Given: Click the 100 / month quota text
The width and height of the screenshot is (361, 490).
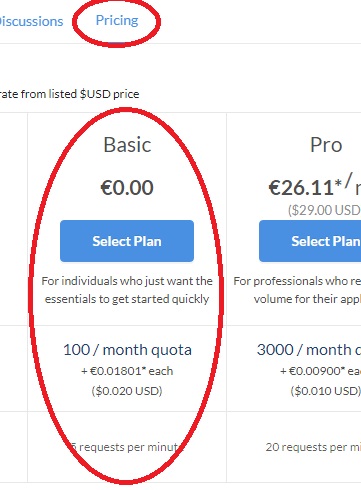Looking at the screenshot, I should click(127, 350).
